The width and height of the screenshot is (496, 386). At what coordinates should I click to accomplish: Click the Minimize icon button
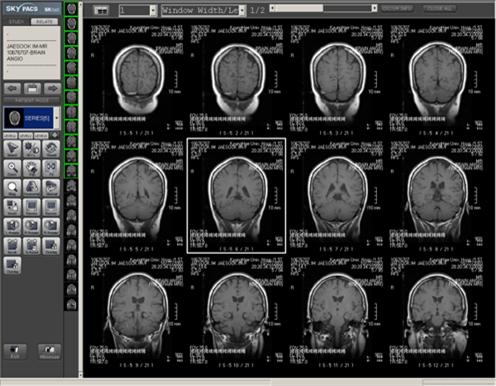point(49,352)
